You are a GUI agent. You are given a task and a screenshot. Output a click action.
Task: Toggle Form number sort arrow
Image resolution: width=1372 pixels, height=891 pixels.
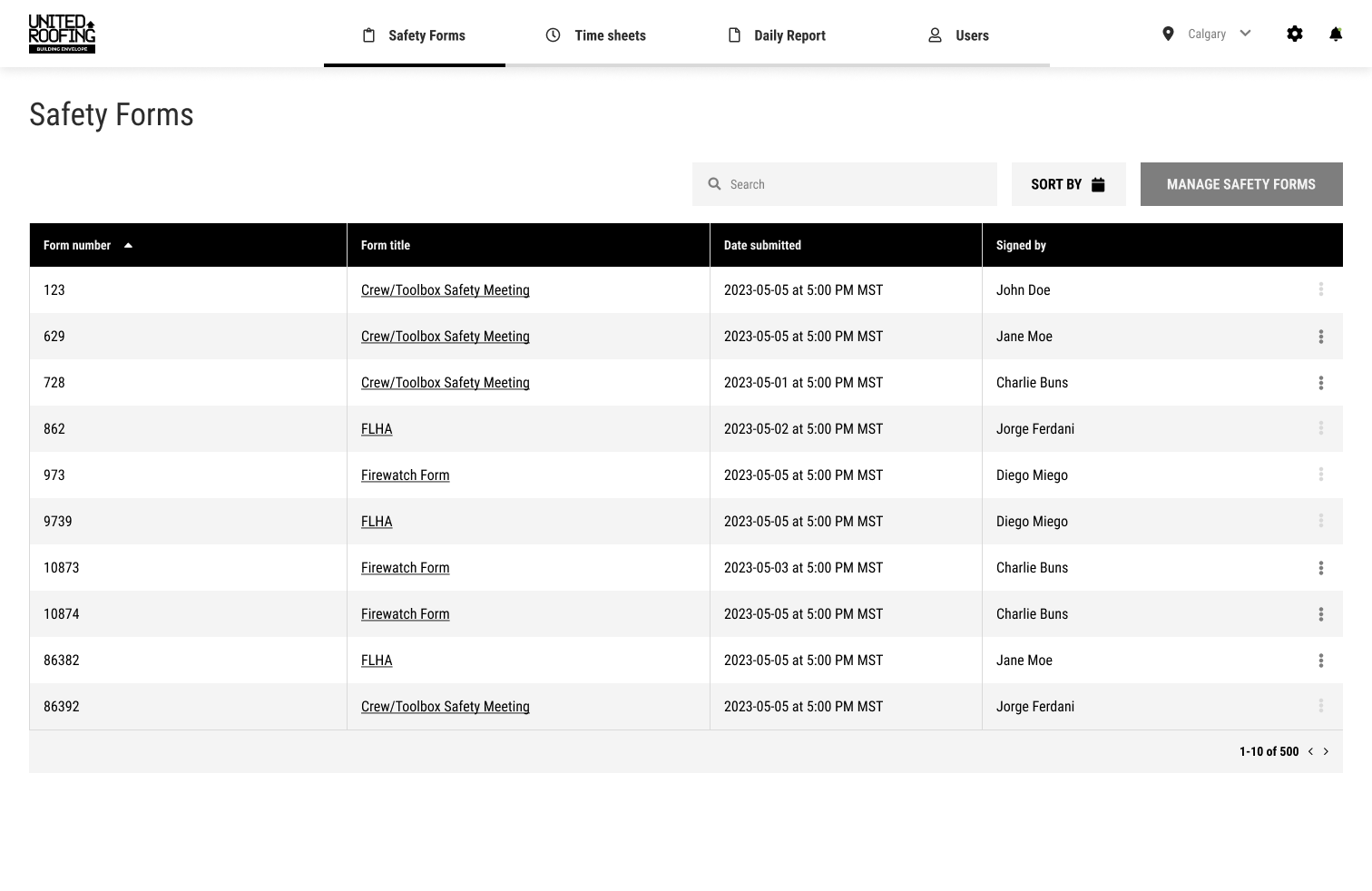(x=128, y=245)
